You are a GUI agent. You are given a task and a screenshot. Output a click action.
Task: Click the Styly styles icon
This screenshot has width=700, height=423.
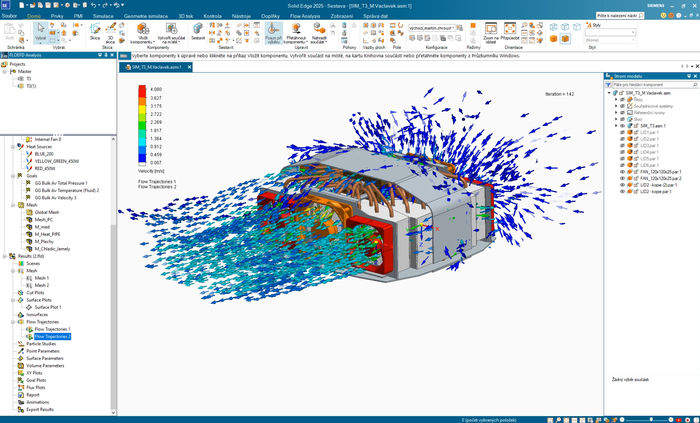(x=594, y=25)
